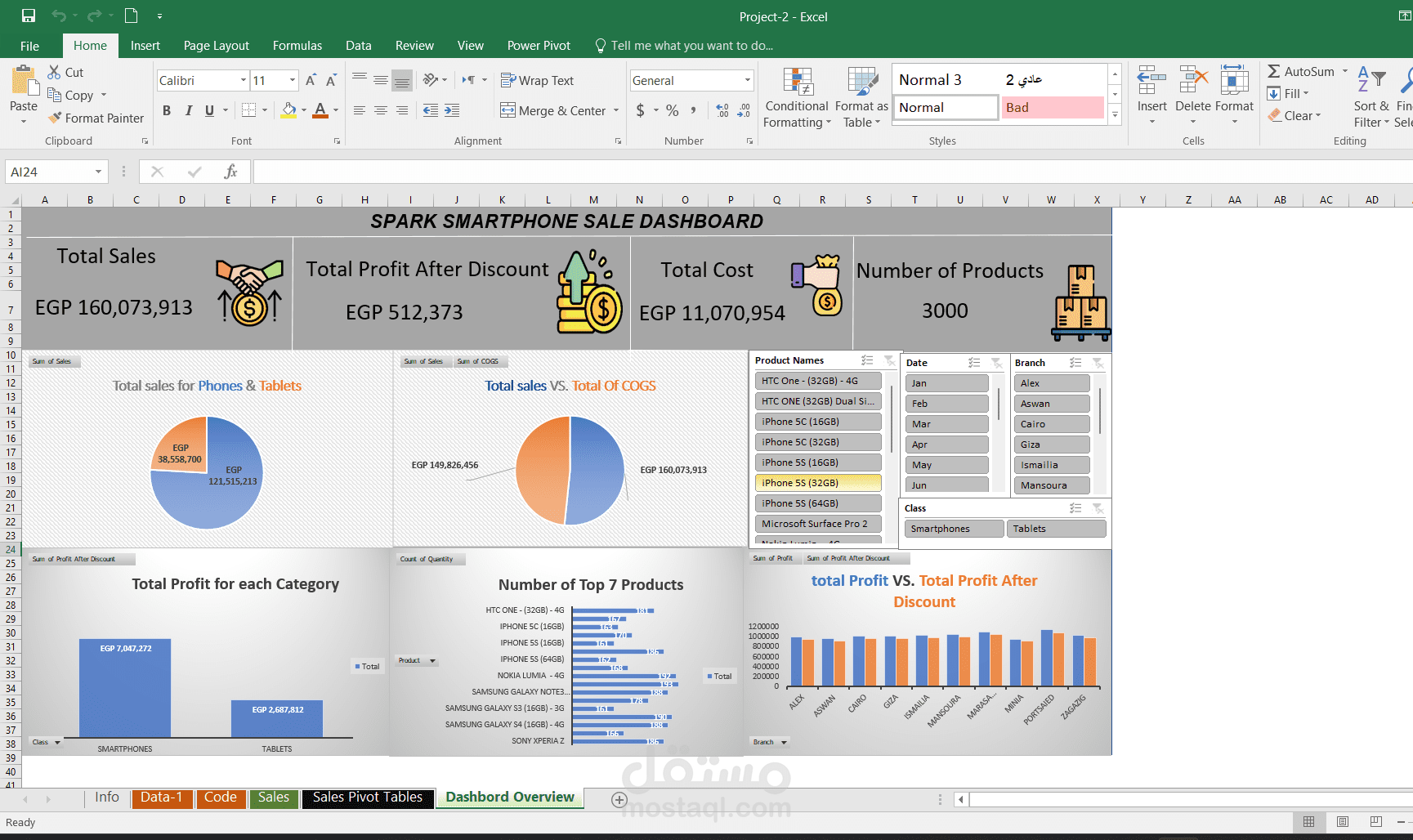
Task: Increase decimal places
Action: (722, 110)
